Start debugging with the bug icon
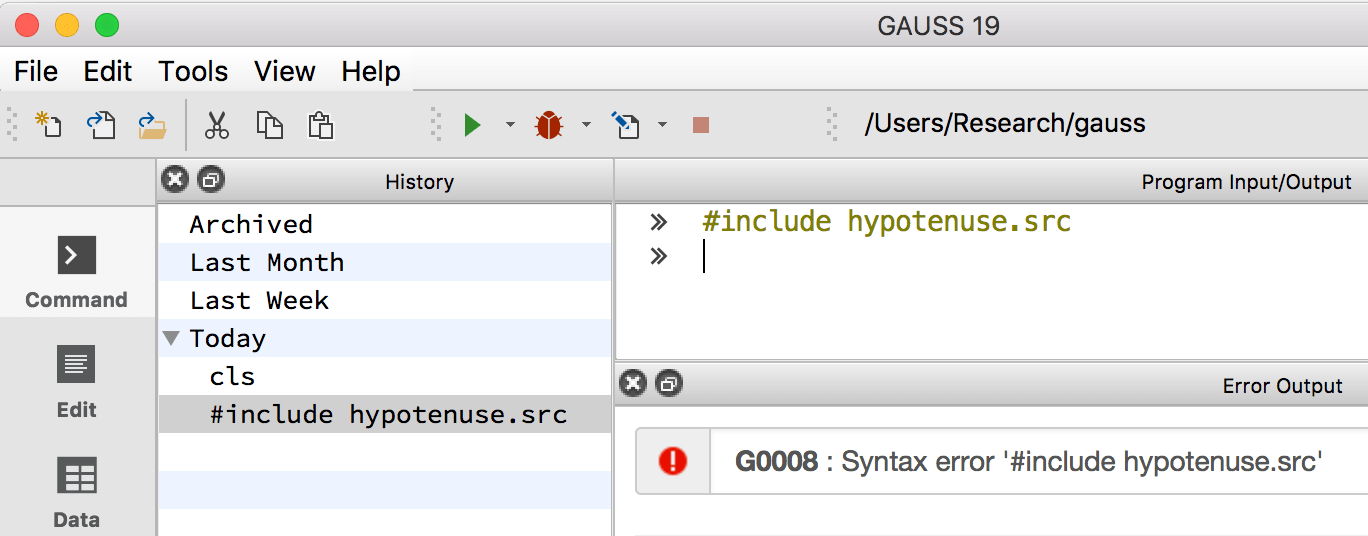Screen dimensions: 1368x536 click(548, 125)
